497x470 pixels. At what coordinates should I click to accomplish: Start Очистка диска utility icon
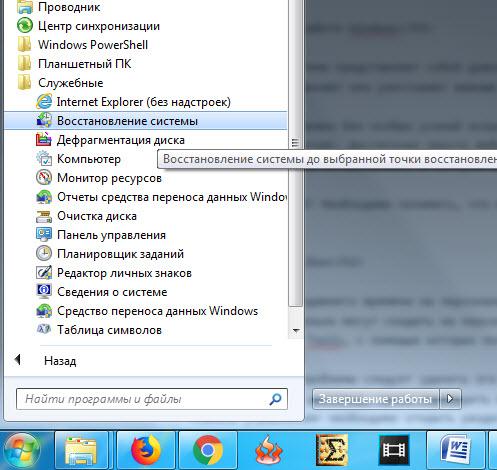(x=44, y=216)
